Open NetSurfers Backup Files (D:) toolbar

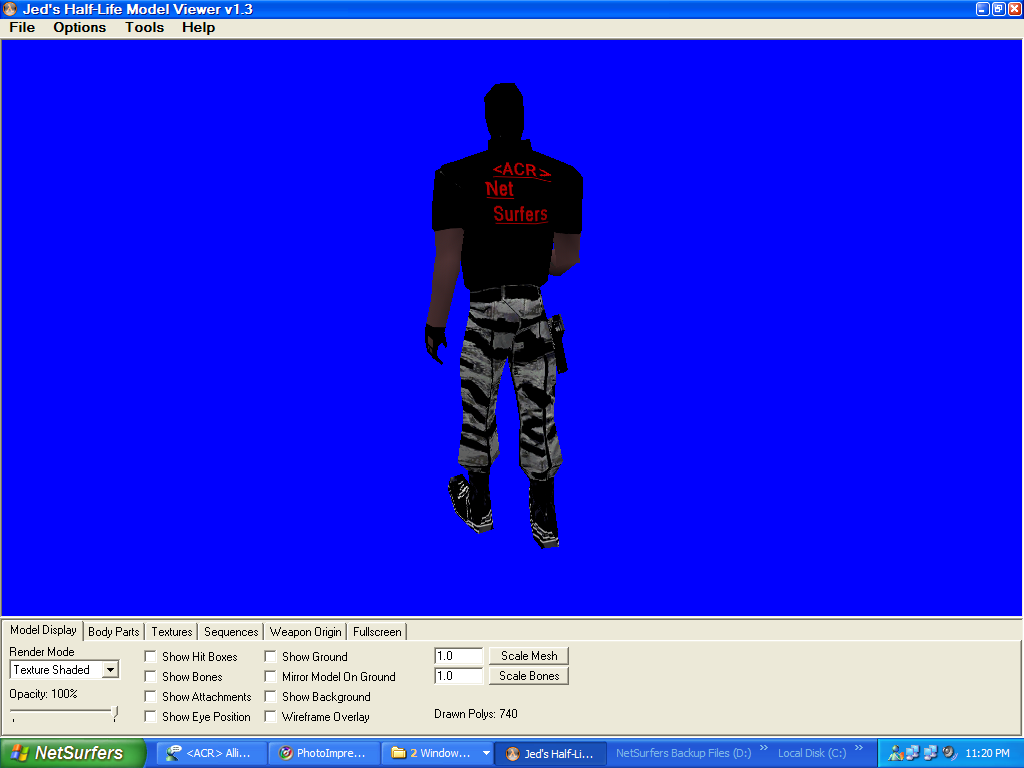tap(683, 753)
